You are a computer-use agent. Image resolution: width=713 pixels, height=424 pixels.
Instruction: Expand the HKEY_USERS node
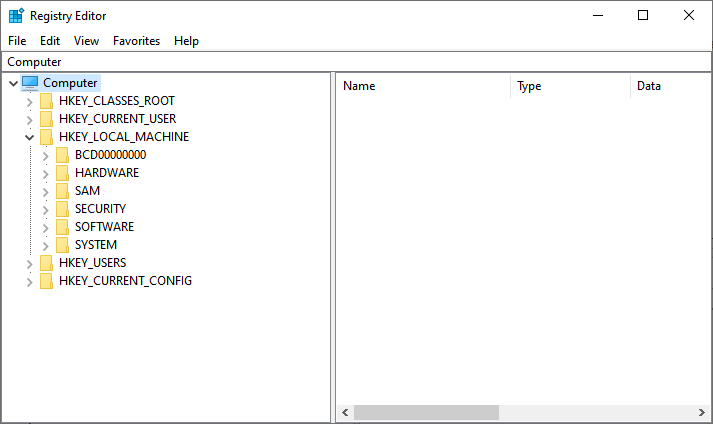pyautogui.click(x=30, y=263)
